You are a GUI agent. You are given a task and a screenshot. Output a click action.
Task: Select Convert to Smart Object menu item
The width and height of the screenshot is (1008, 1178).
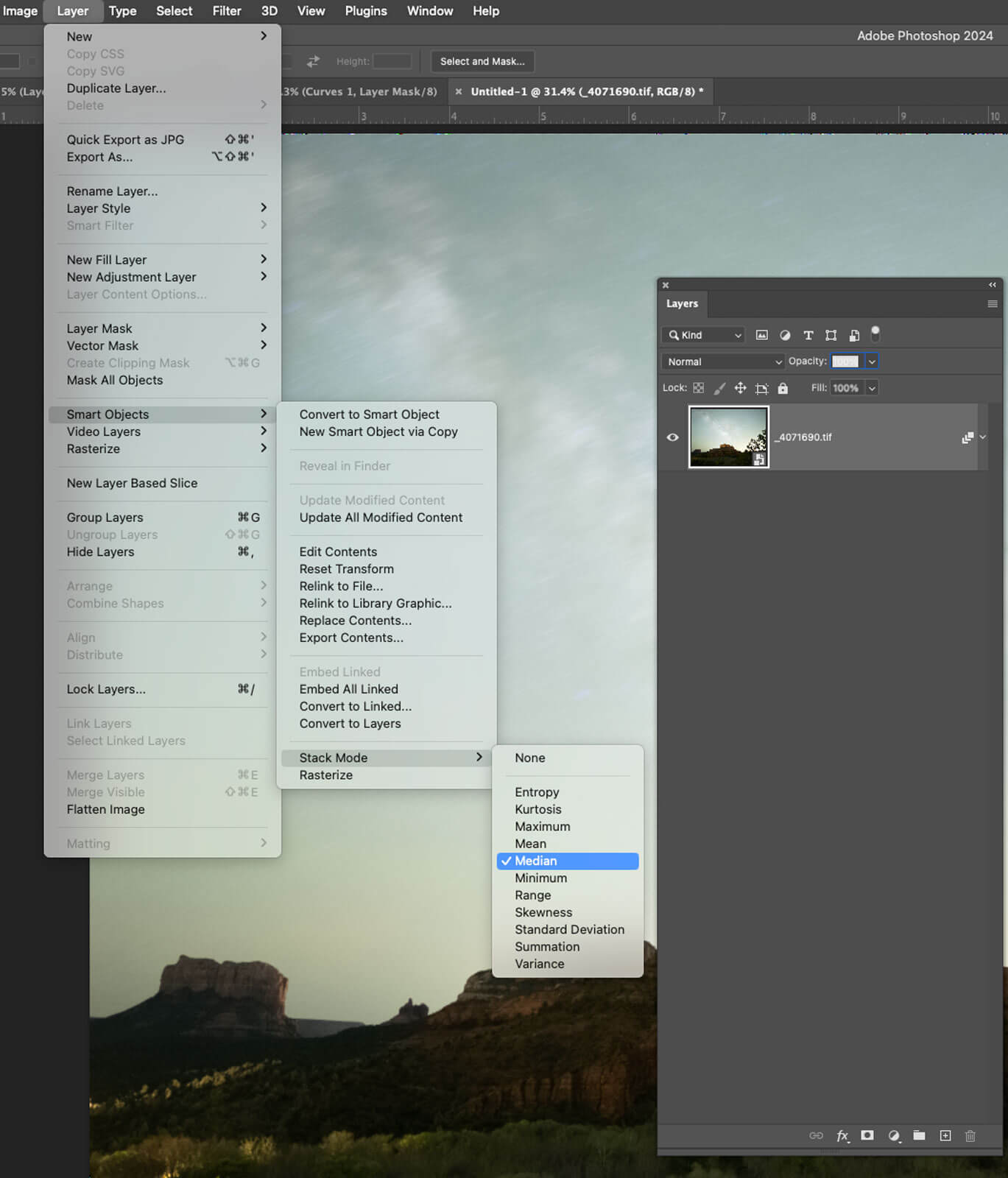[369, 415]
